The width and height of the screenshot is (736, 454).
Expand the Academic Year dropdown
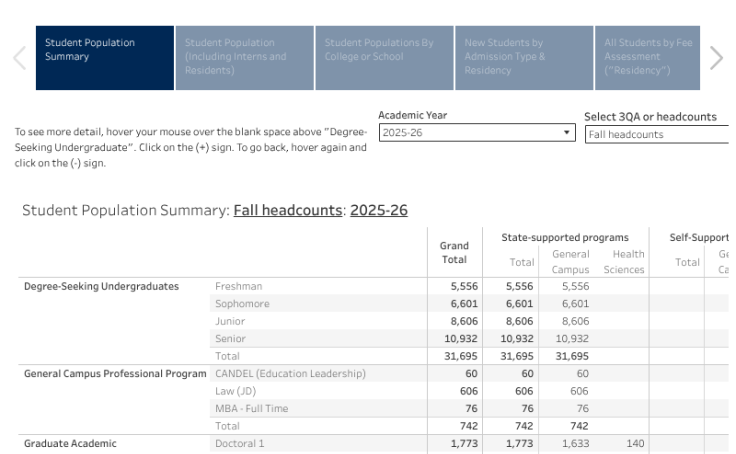(470, 133)
